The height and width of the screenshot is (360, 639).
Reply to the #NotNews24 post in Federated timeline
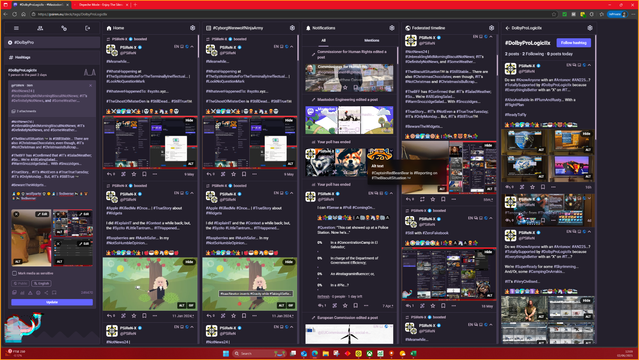(x=409, y=199)
